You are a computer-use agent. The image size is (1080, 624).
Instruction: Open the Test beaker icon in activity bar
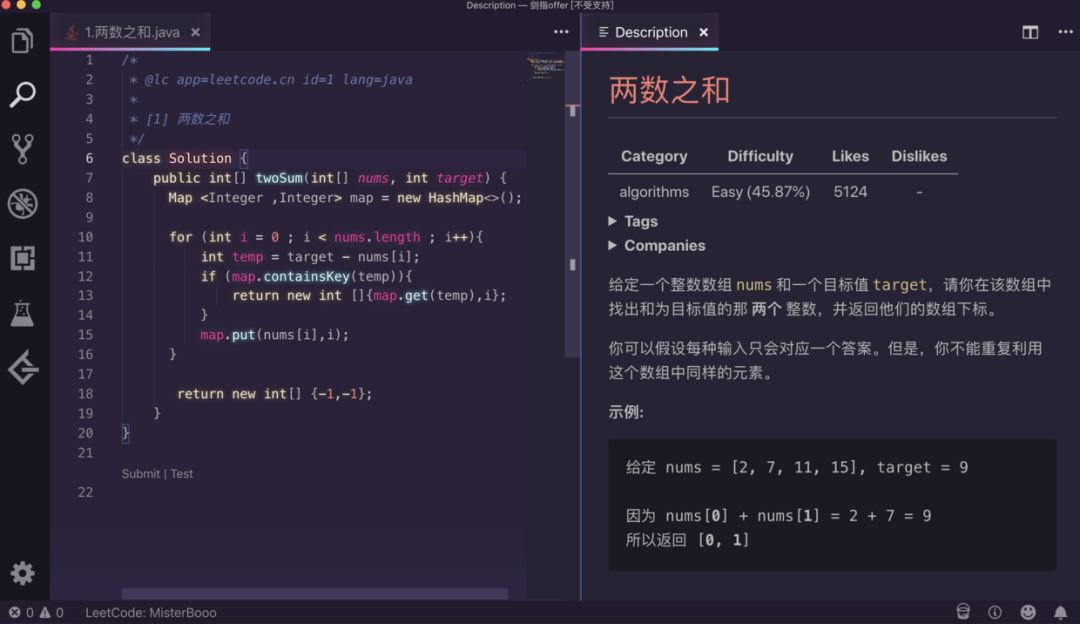pyautogui.click(x=23, y=313)
